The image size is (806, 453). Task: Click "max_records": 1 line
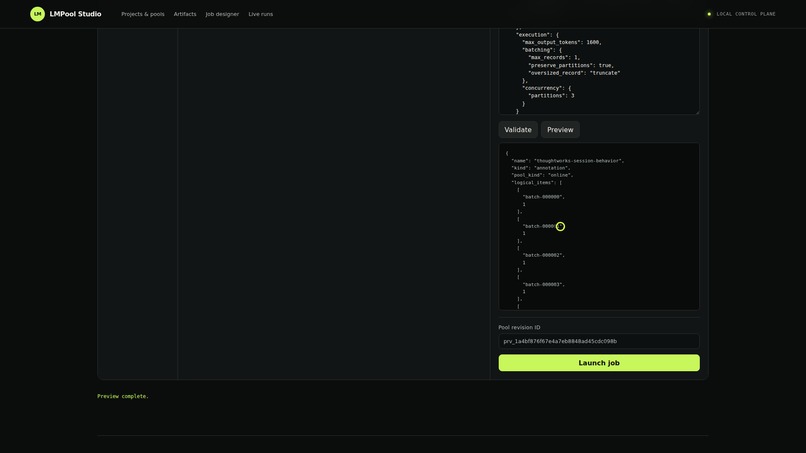coord(554,58)
